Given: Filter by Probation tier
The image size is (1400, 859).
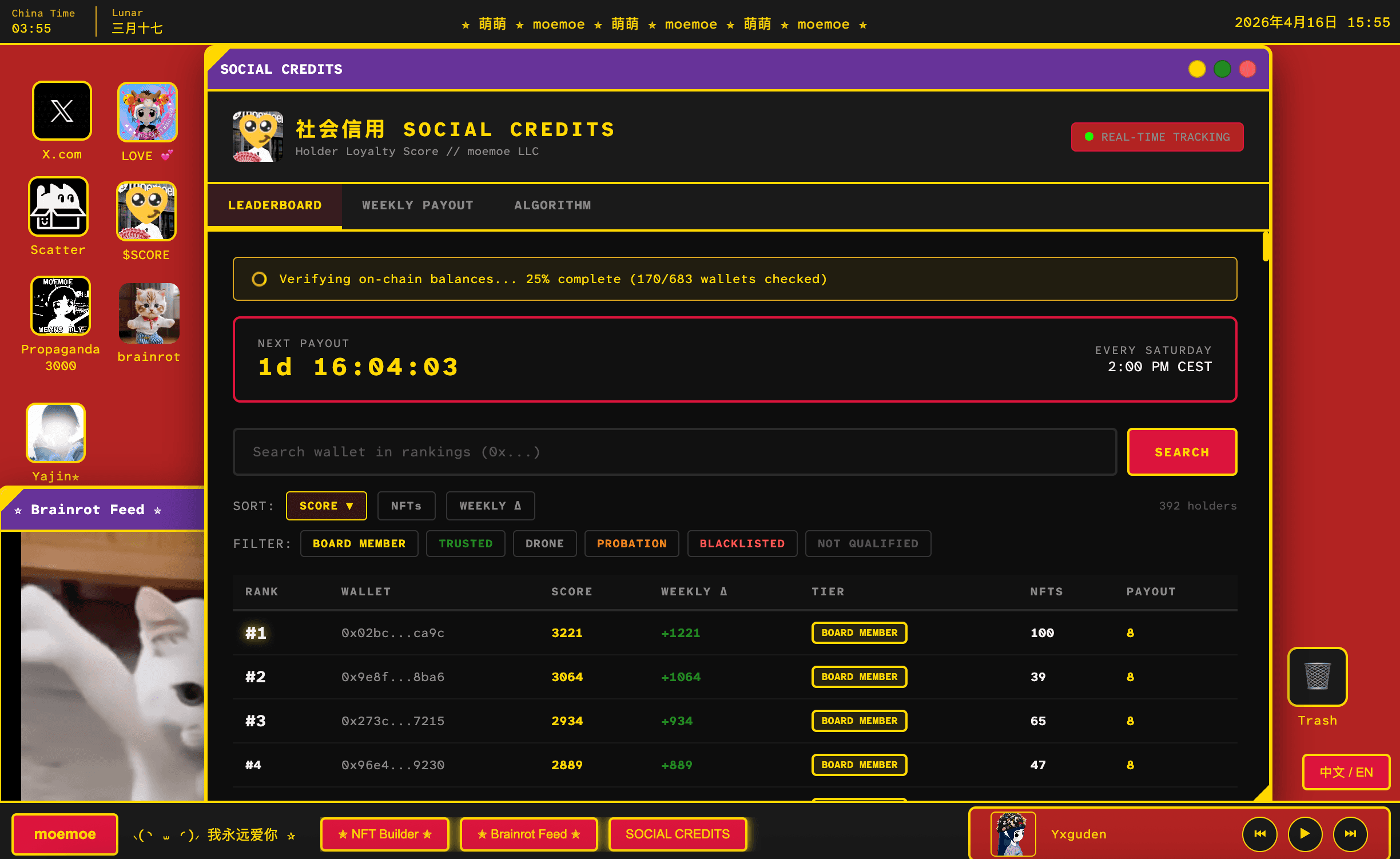Looking at the screenshot, I should 632,543.
